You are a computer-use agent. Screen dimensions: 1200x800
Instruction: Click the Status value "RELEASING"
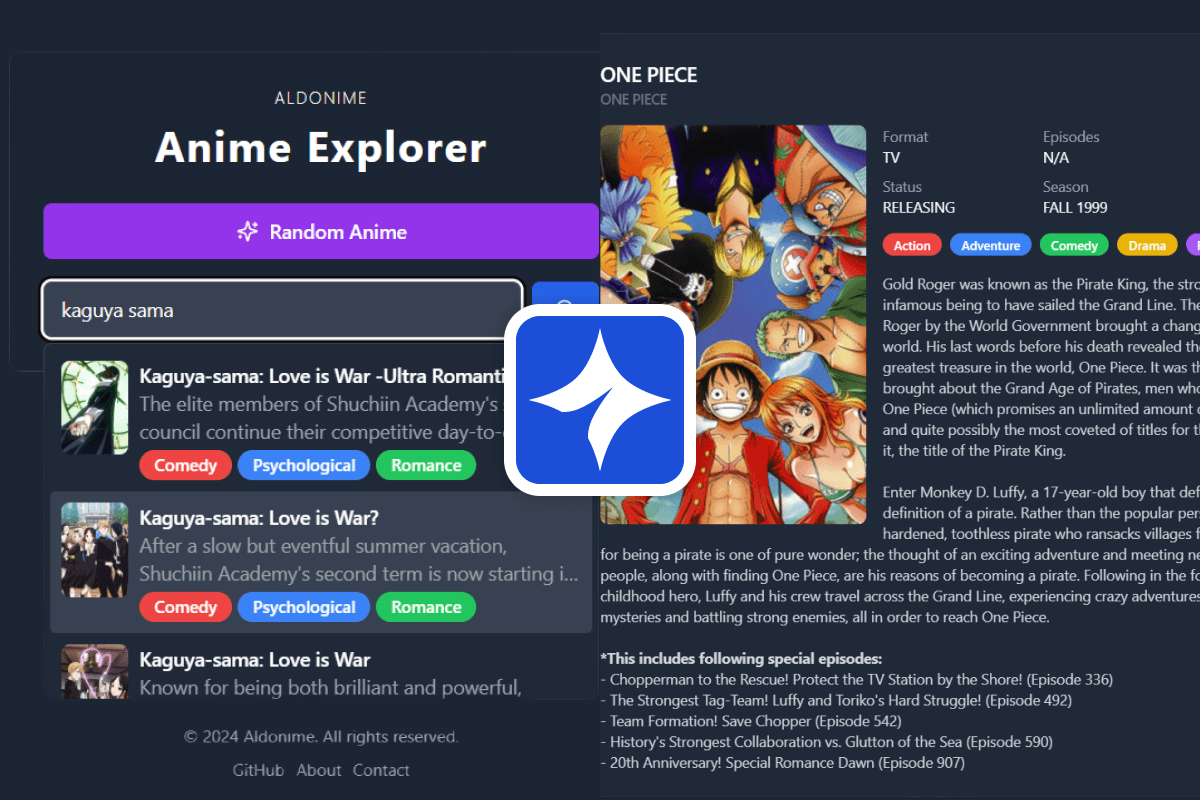[919, 208]
